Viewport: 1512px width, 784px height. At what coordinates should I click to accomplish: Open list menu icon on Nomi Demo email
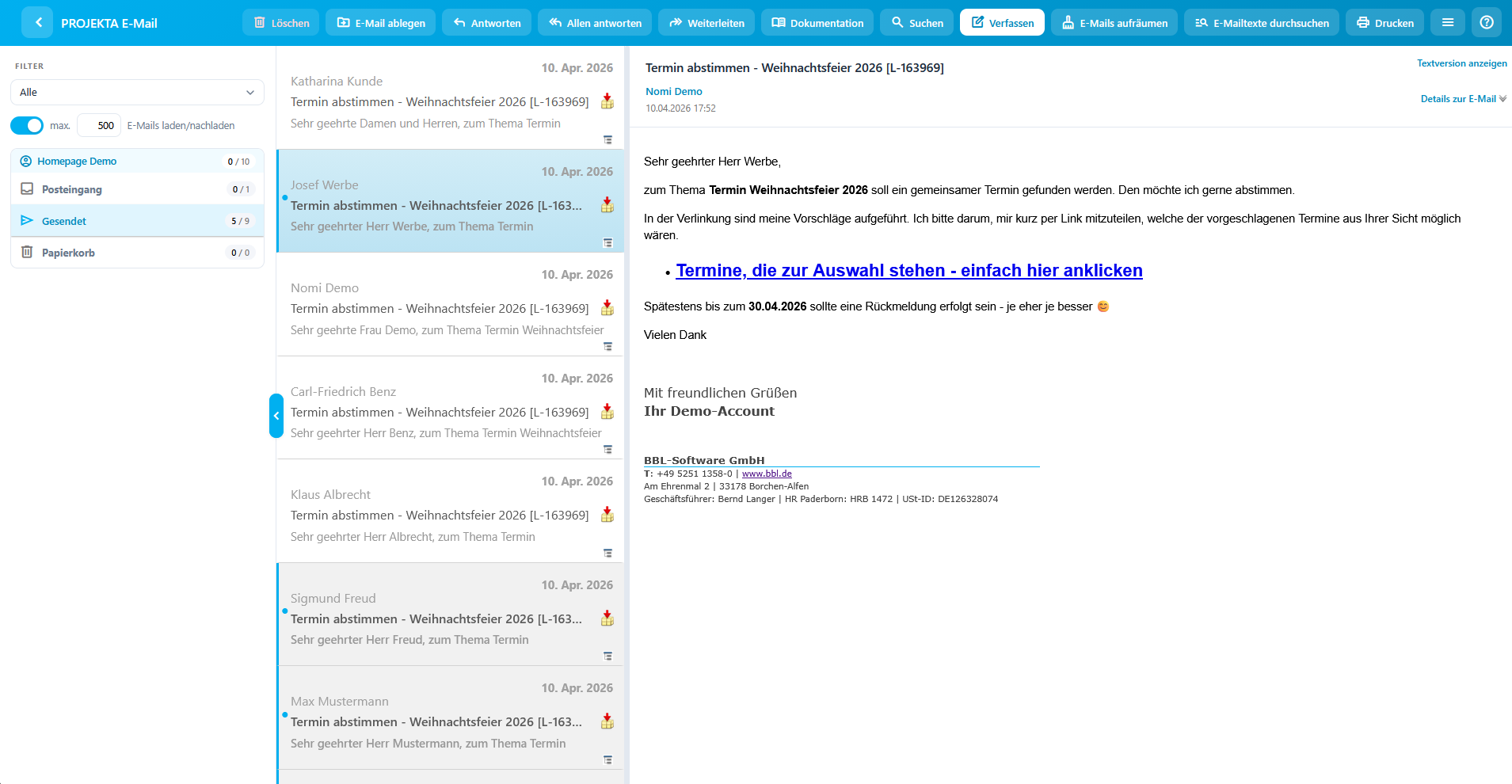[607, 346]
